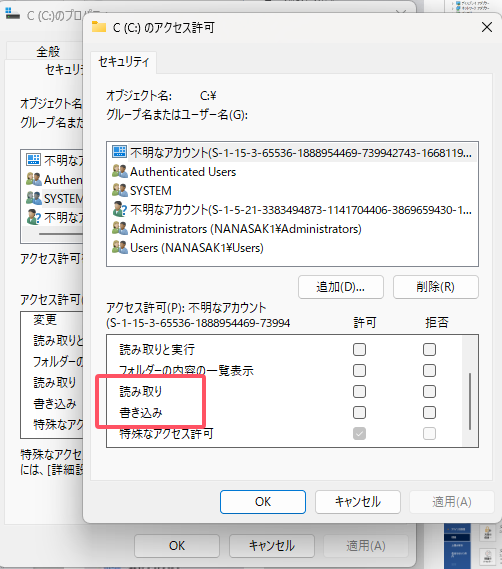502x569 pixels.
Task: Tick the allow checkbox for 読み取りと実行
Action: (x=359, y=349)
